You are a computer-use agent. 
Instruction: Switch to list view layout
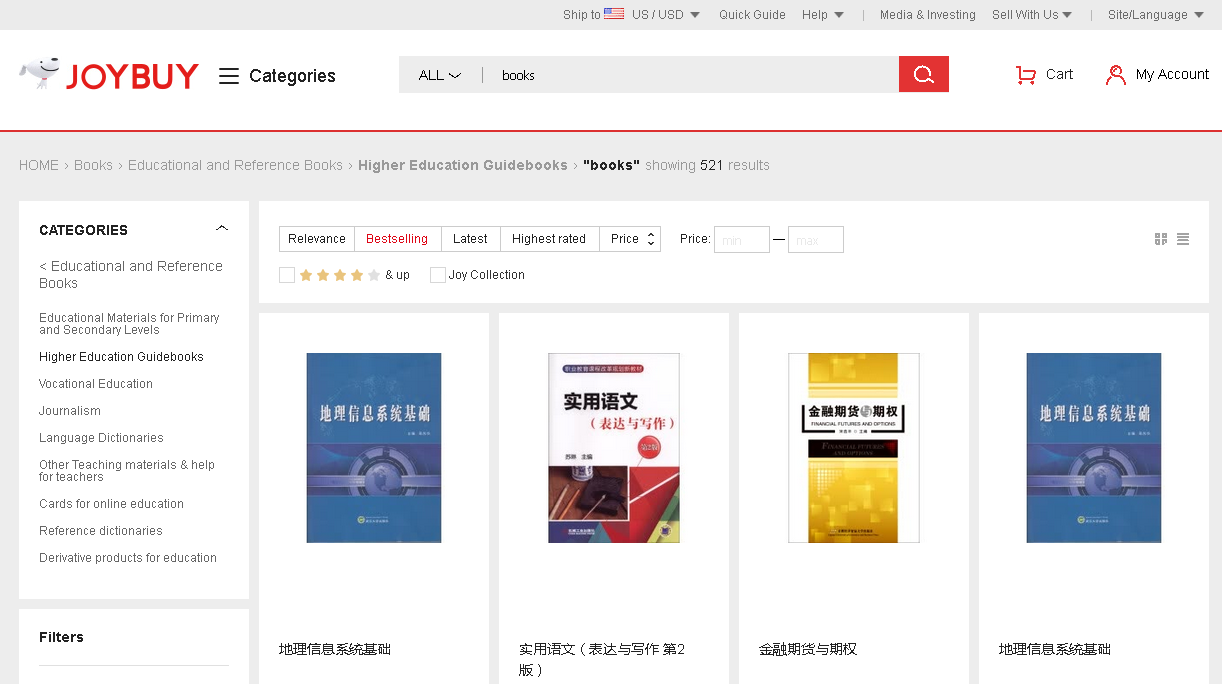(x=1183, y=239)
